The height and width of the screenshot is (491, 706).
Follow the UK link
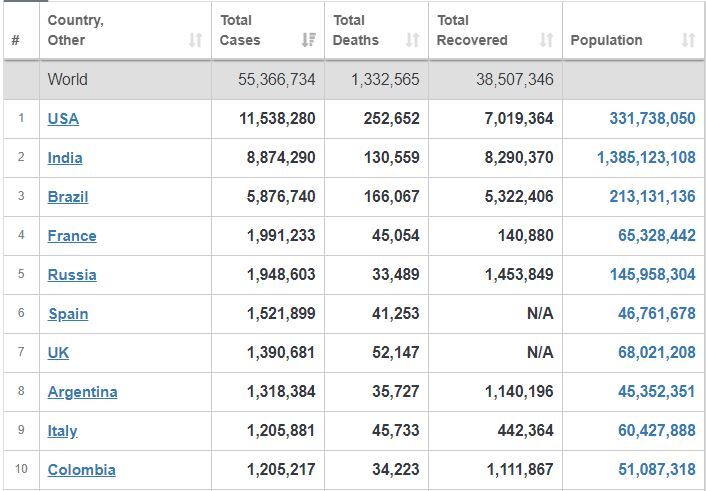pos(58,353)
